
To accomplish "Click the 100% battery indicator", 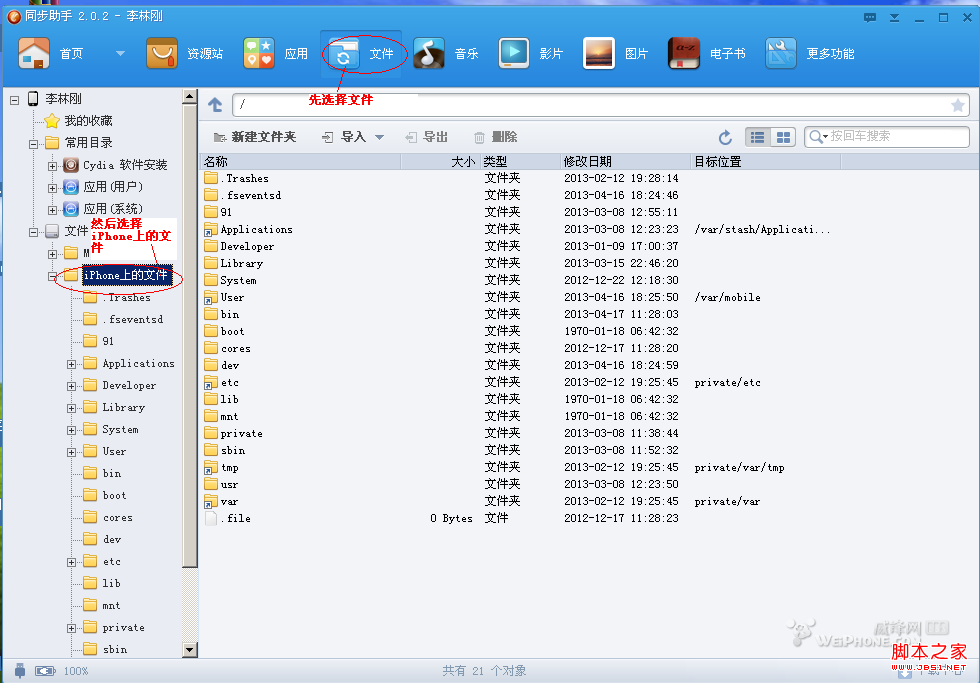I will point(44,671).
